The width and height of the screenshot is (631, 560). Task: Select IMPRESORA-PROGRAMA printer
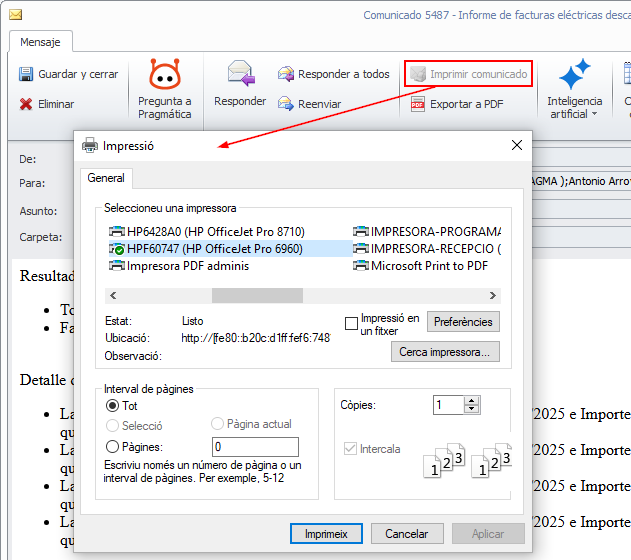(x=427, y=232)
